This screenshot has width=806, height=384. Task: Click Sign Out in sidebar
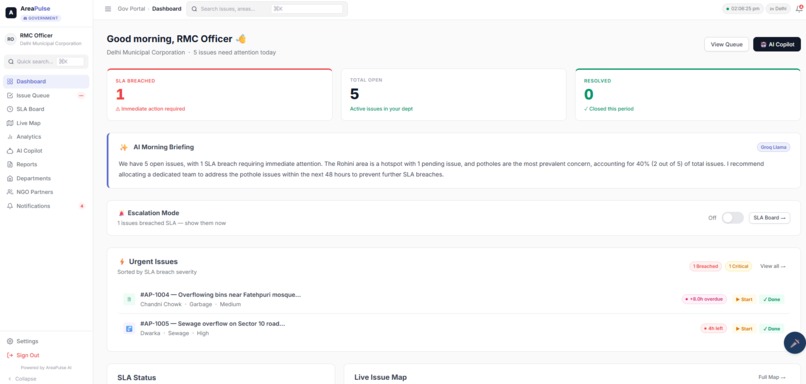coord(46,355)
